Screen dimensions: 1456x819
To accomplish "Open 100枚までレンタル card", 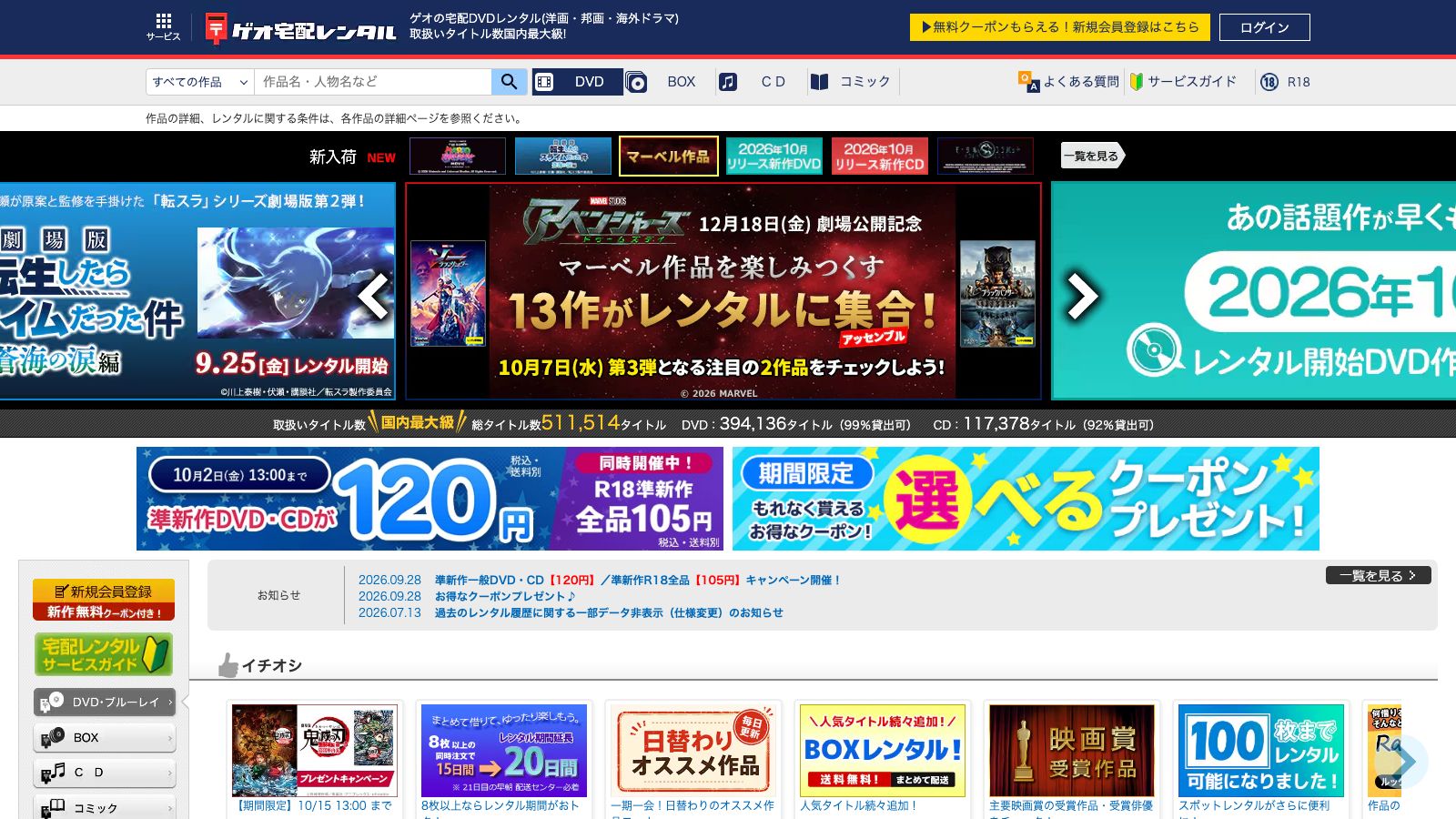I will 1261,751.
